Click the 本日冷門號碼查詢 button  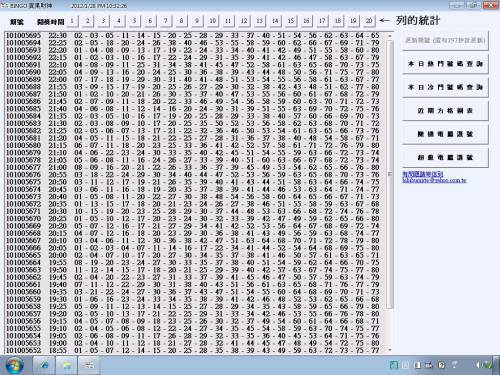pos(445,87)
